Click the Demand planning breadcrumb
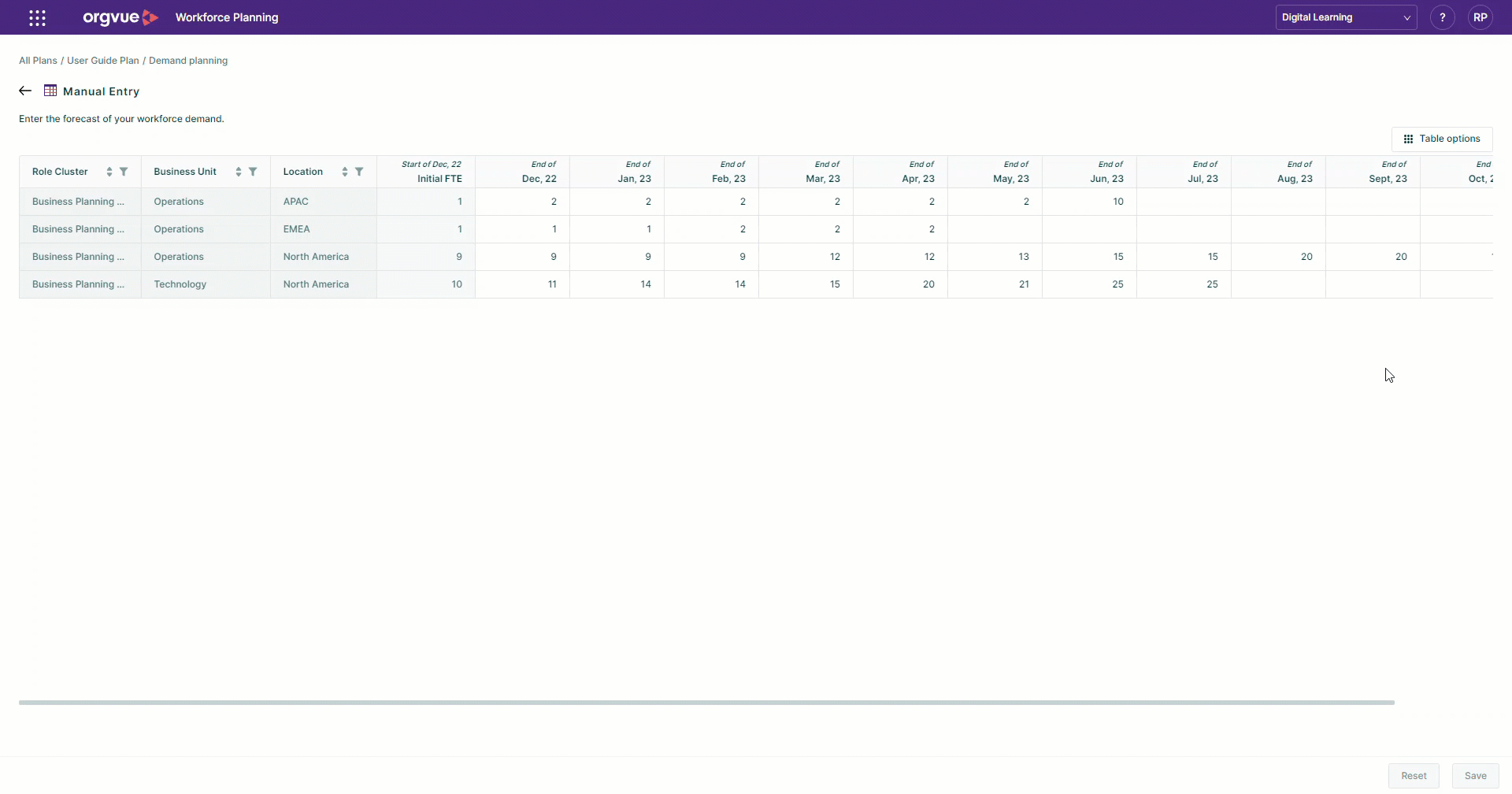This screenshot has width=1512, height=794. pyautogui.click(x=188, y=60)
